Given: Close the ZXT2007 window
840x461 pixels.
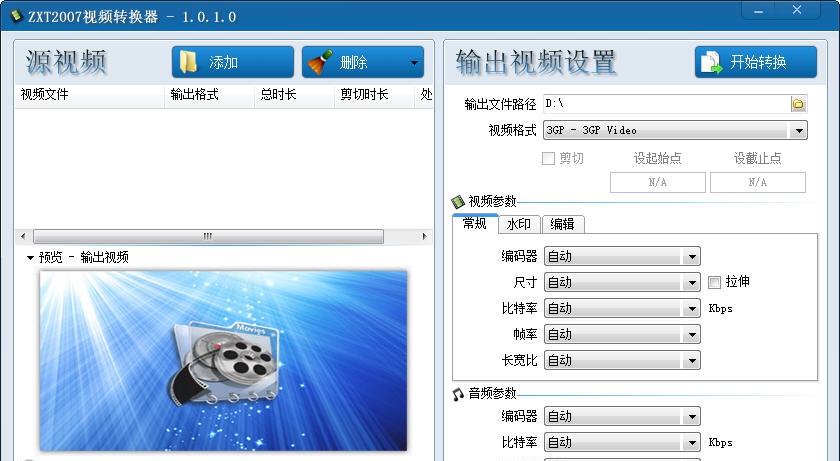Looking at the screenshot, I should coord(797,10).
